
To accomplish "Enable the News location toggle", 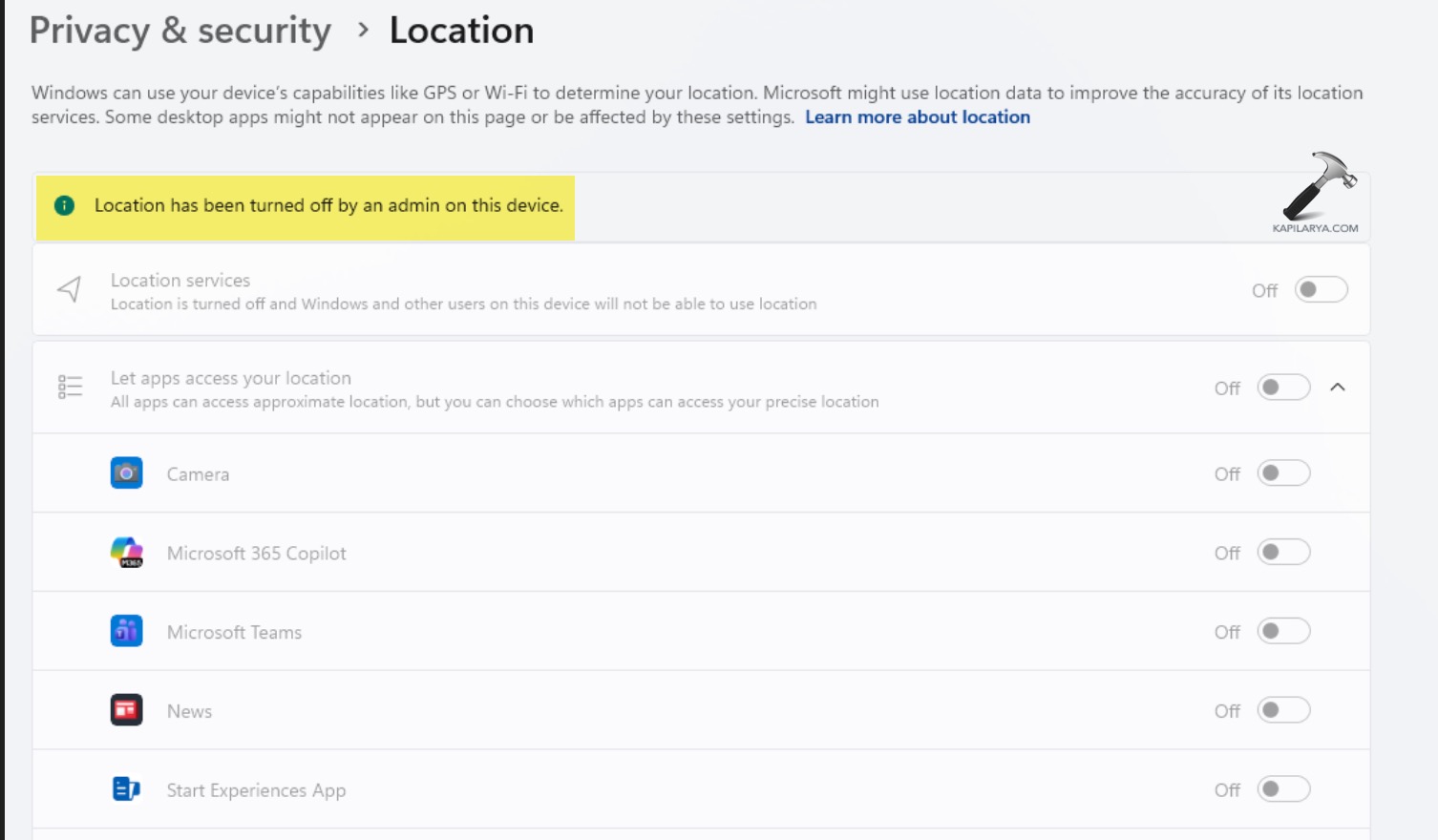I will [x=1283, y=710].
